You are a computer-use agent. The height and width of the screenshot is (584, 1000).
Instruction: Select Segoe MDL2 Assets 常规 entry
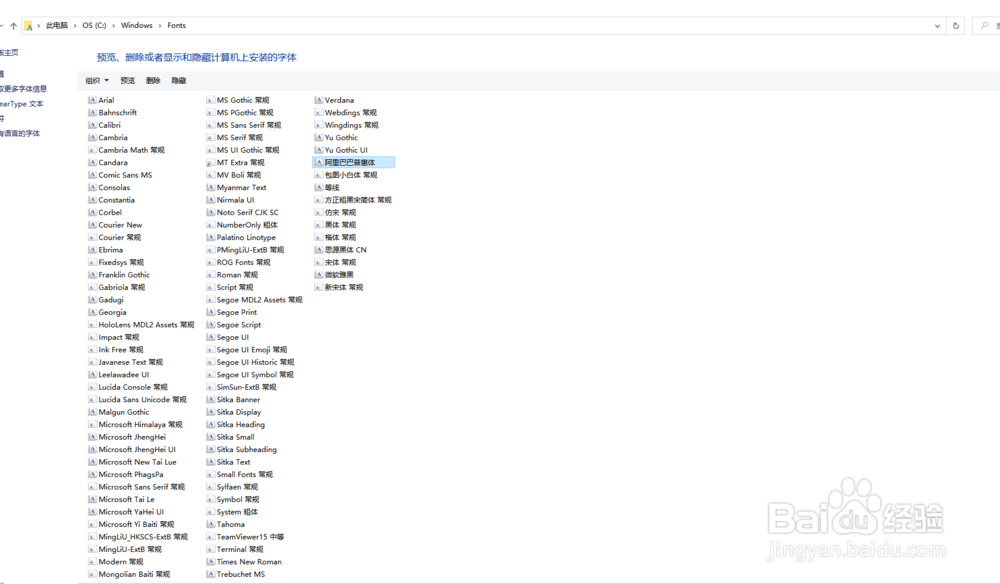[x=260, y=300]
